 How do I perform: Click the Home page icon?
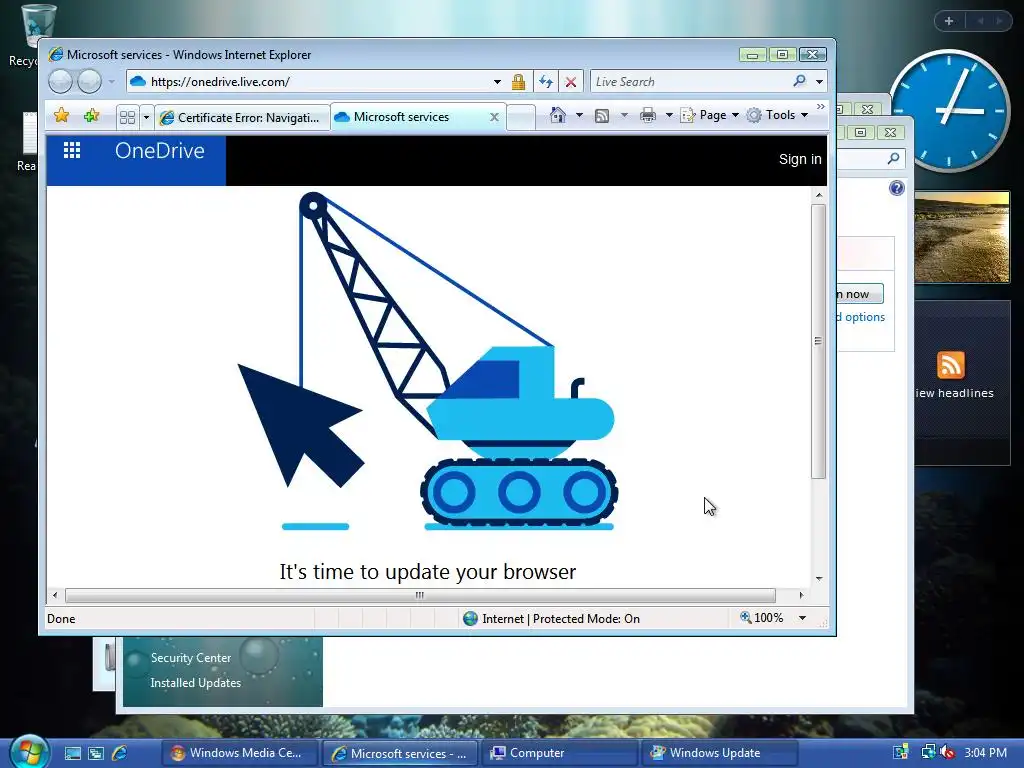coord(557,115)
